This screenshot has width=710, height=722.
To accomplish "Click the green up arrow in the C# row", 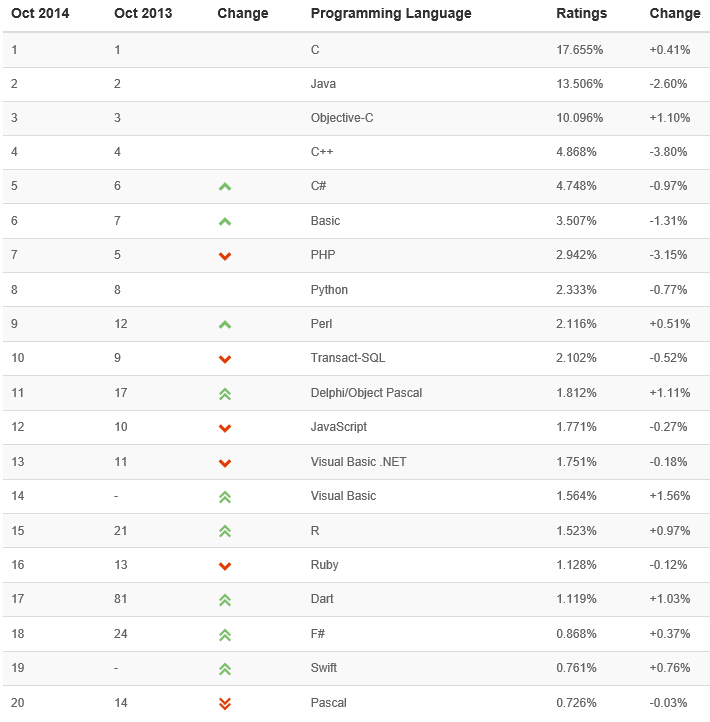I will [225, 187].
